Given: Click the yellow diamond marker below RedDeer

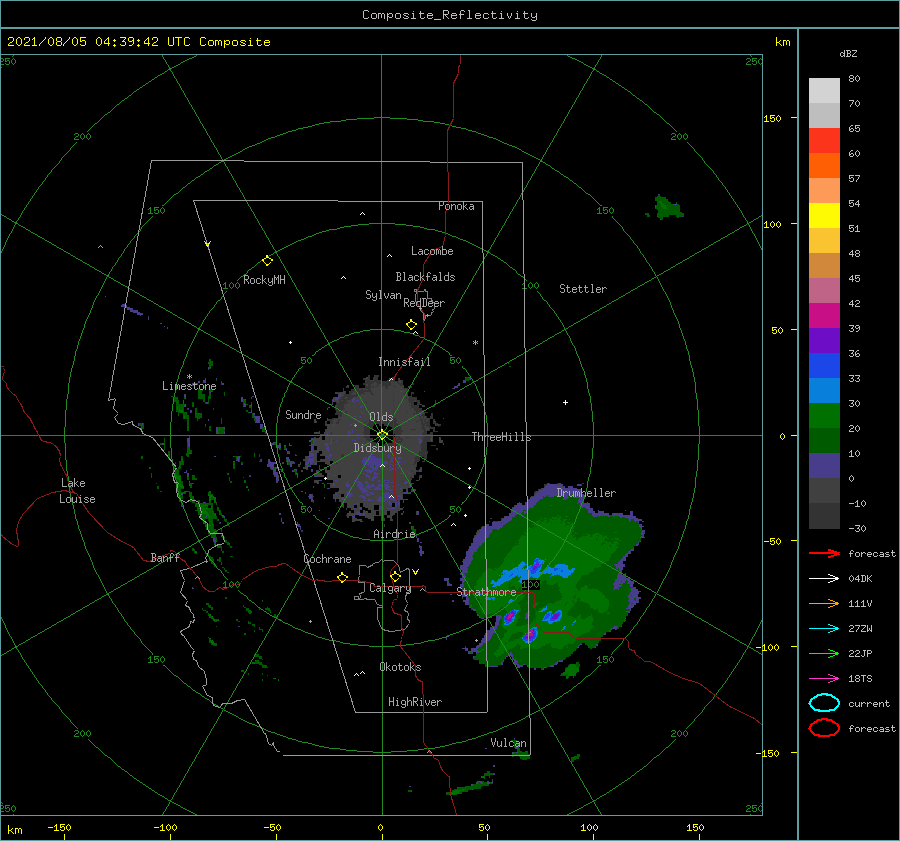Looking at the screenshot, I should click(412, 325).
